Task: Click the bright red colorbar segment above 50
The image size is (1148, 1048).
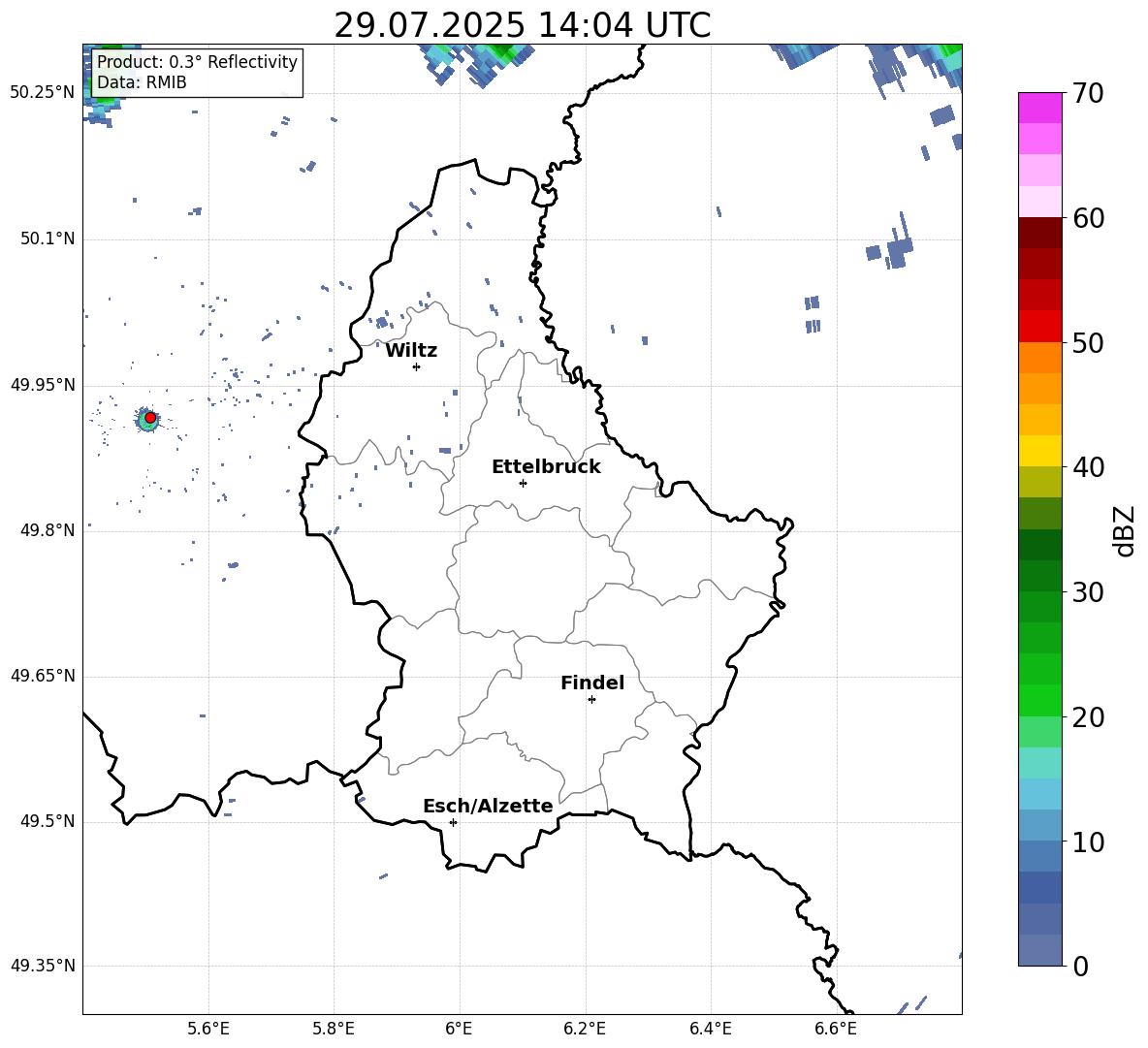Action: pyautogui.click(x=1040, y=327)
